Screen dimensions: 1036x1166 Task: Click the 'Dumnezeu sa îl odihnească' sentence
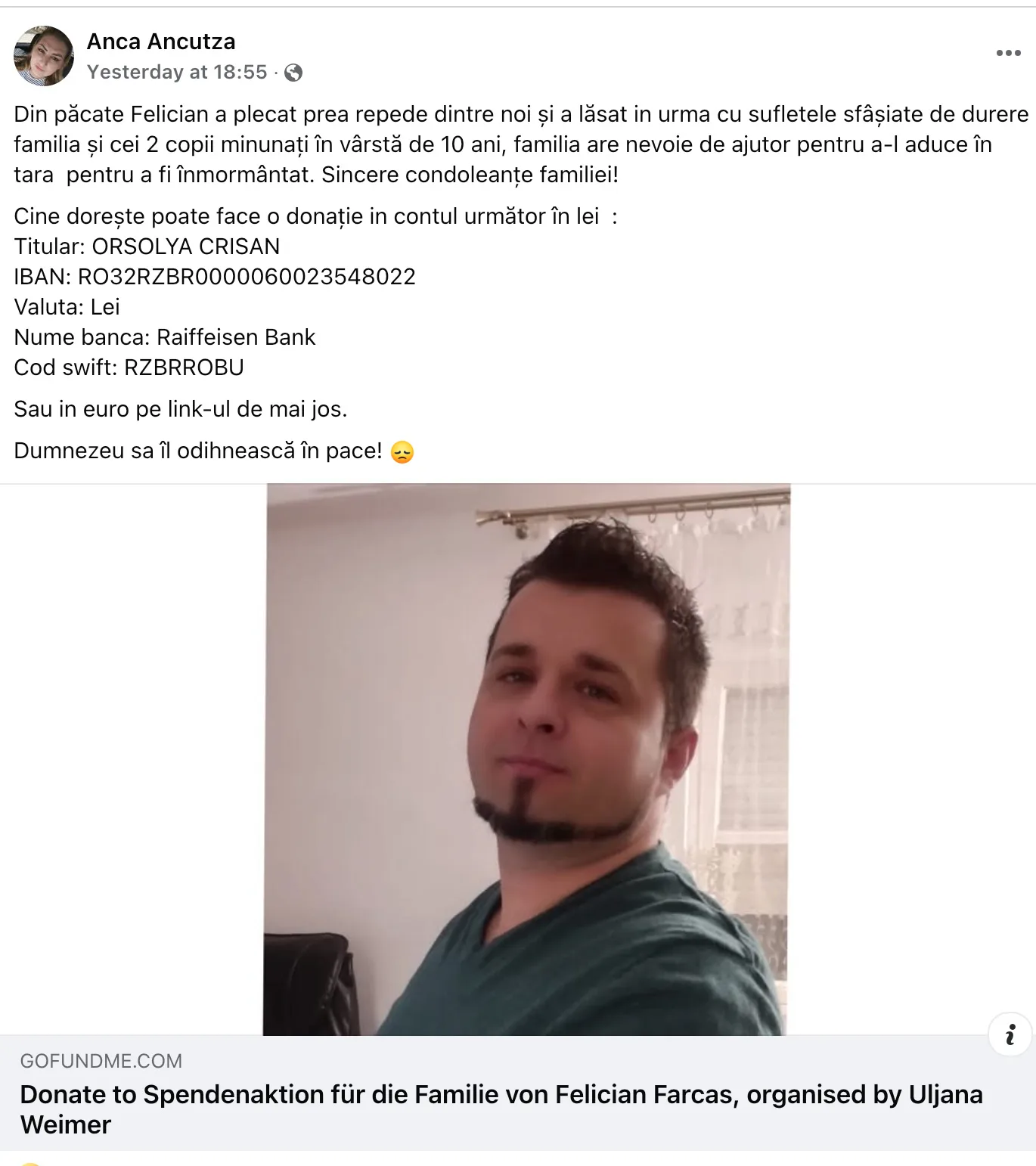click(198, 451)
